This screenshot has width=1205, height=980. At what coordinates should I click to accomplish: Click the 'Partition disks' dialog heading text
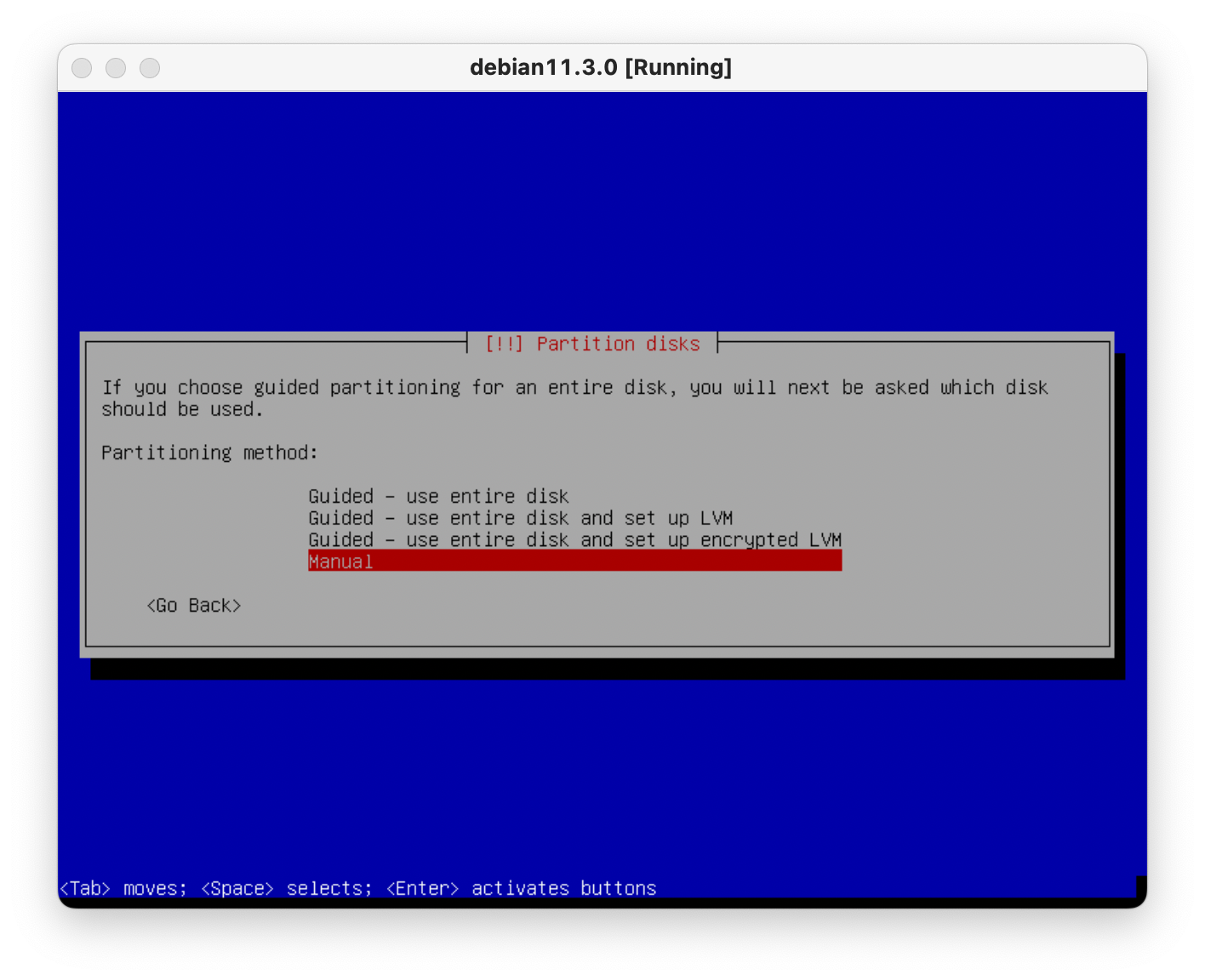(x=618, y=344)
